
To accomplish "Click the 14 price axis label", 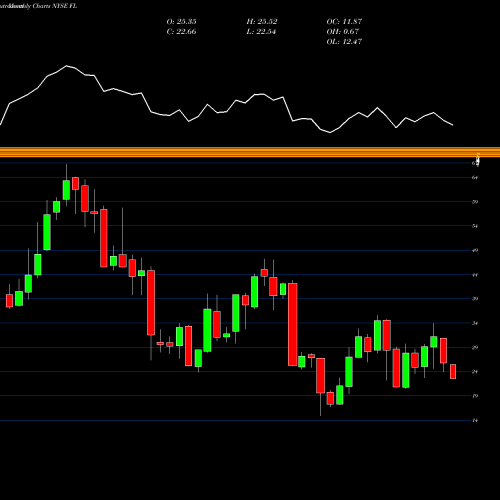I will (x=475, y=420).
